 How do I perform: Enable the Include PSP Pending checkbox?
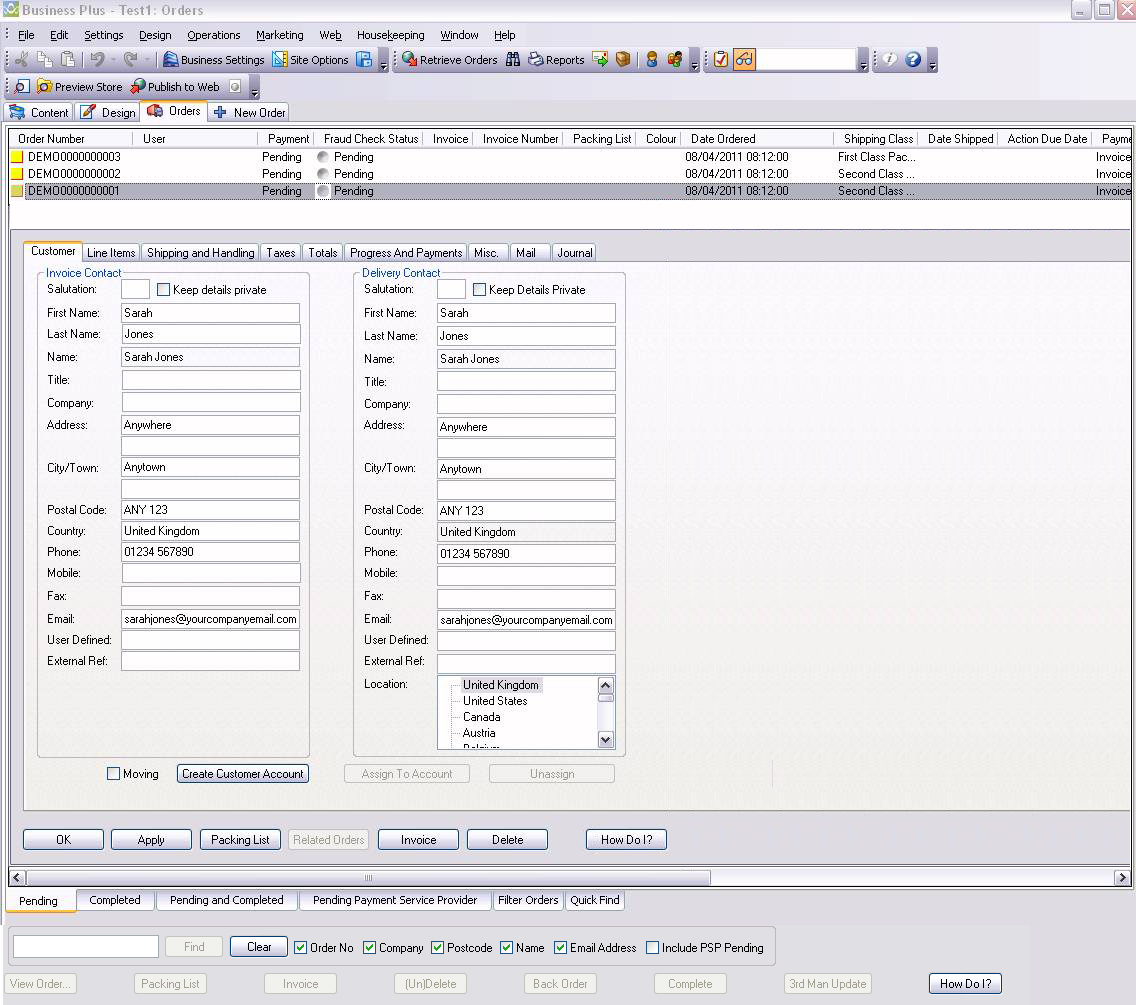point(652,948)
